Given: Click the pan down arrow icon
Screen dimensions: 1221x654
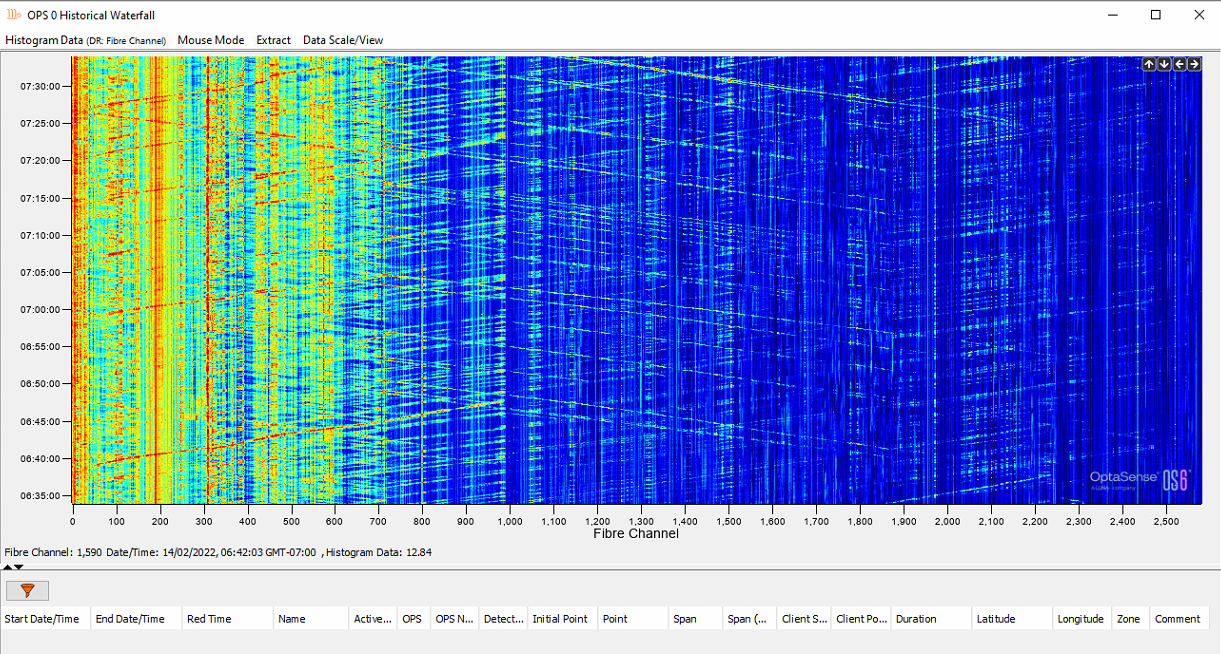Looking at the screenshot, I should tap(1164, 64).
